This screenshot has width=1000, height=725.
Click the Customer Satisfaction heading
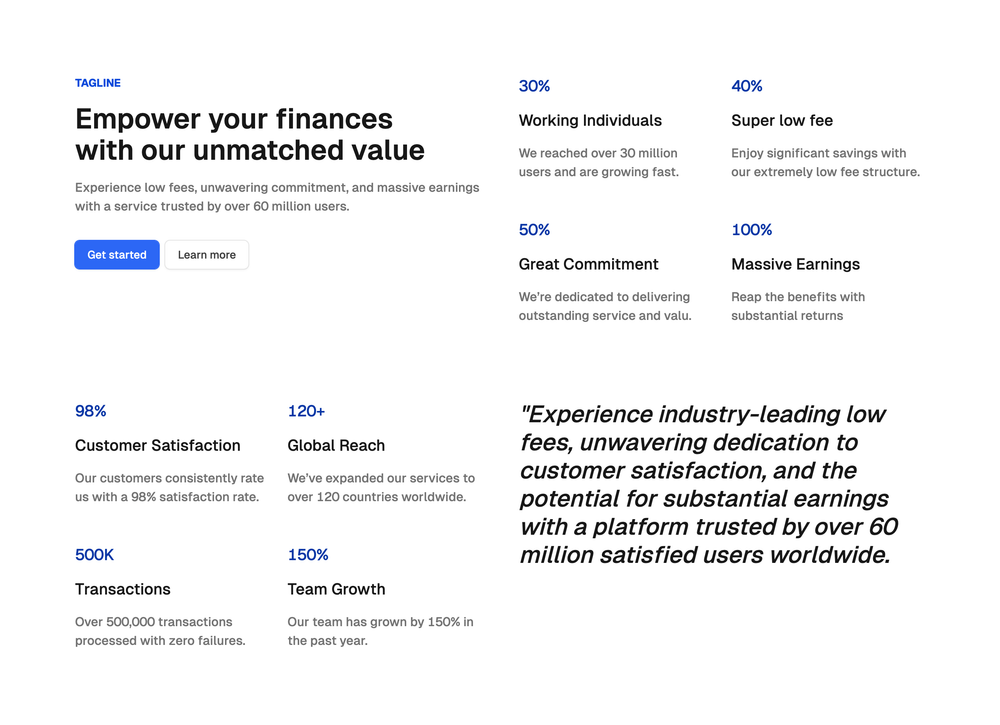tap(158, 445)
